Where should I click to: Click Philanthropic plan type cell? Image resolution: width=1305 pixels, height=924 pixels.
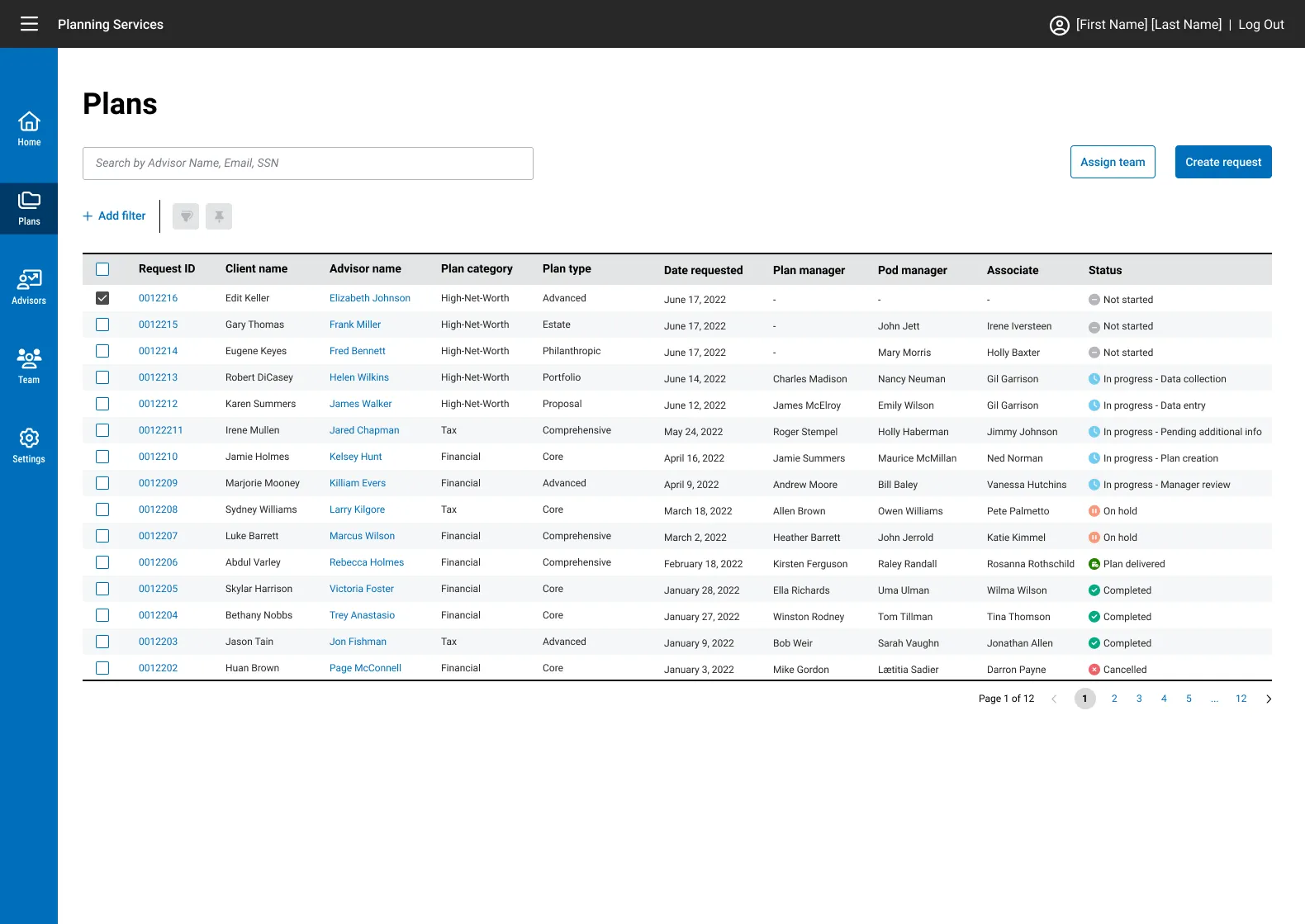click(x=572, y=351)
